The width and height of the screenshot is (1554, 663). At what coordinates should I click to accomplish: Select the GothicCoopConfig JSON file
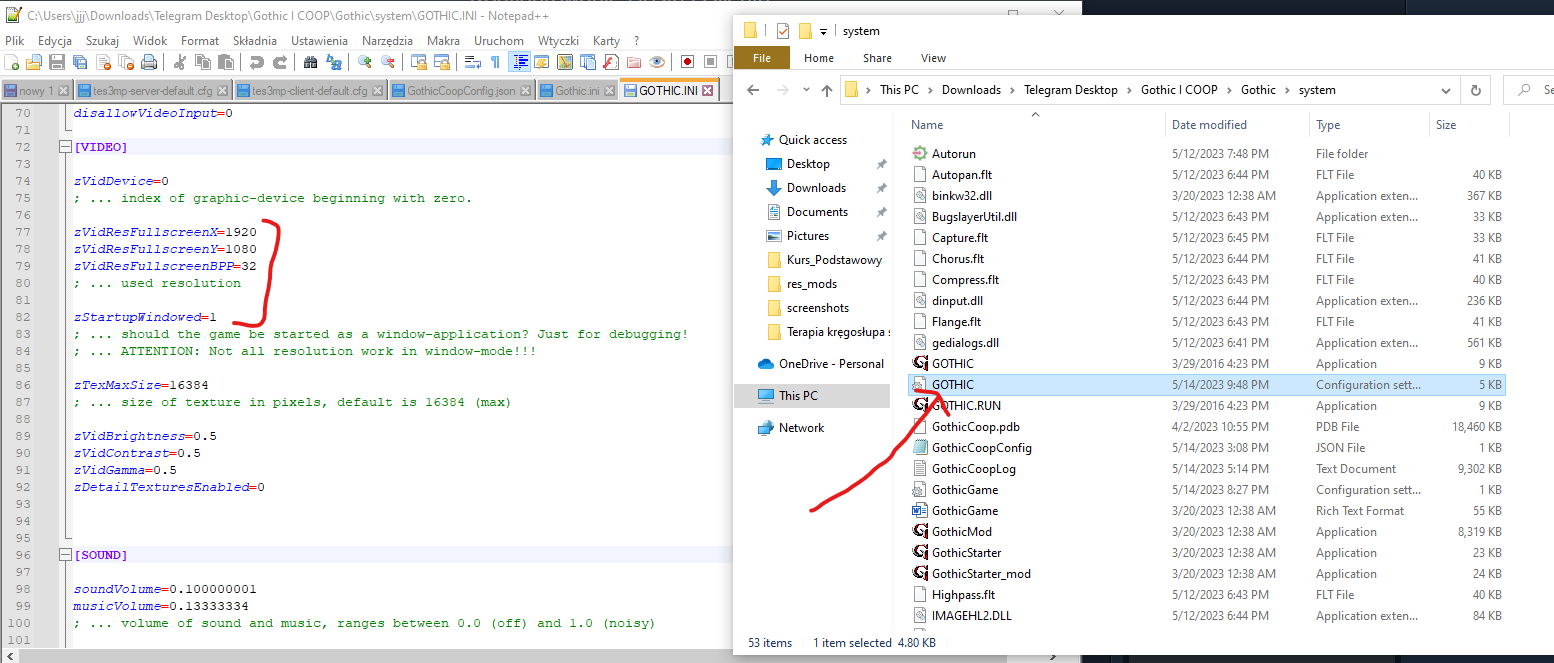click(x=1205, y=448)
